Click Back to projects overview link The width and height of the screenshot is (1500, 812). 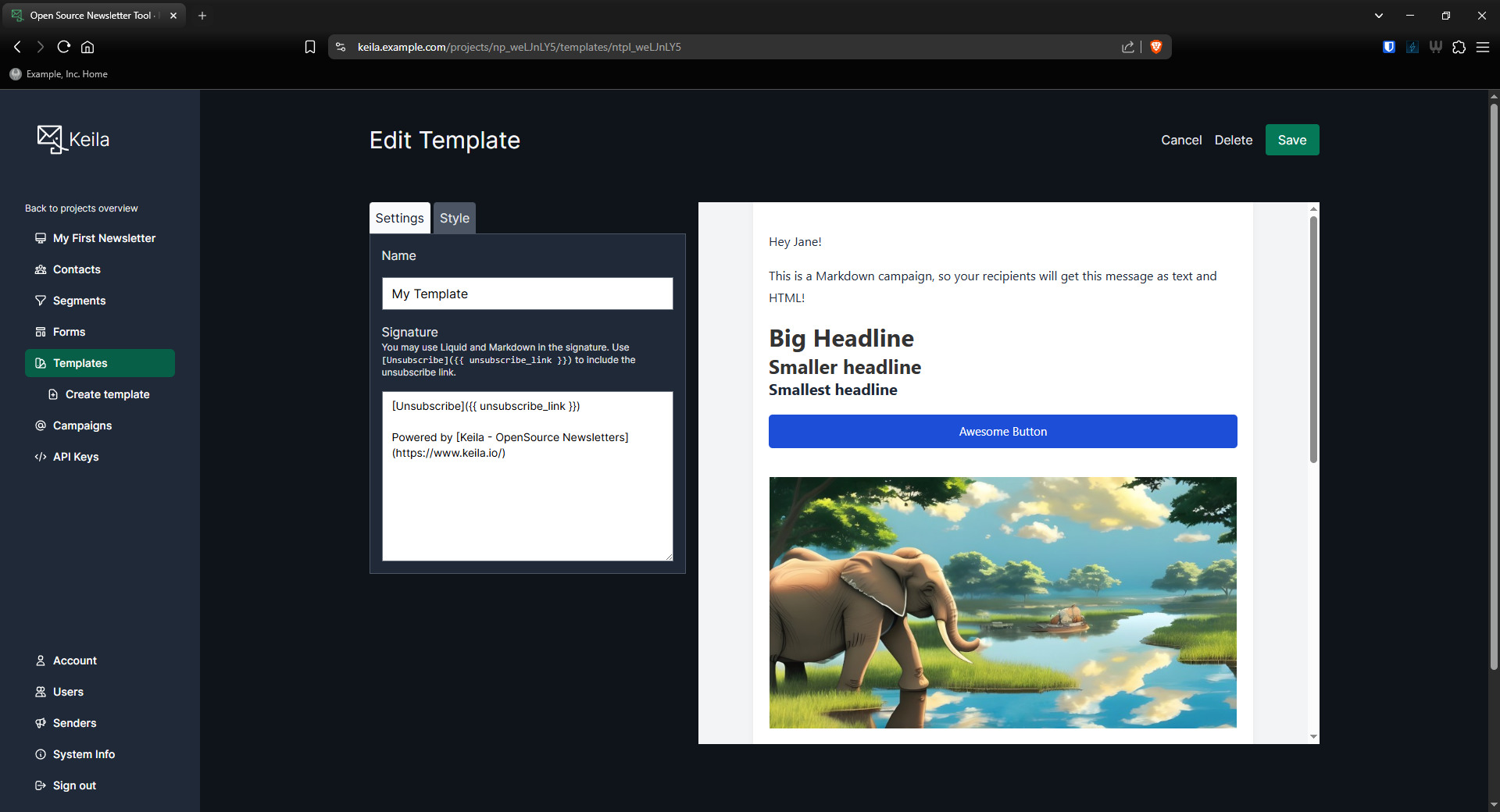[81, 208]
